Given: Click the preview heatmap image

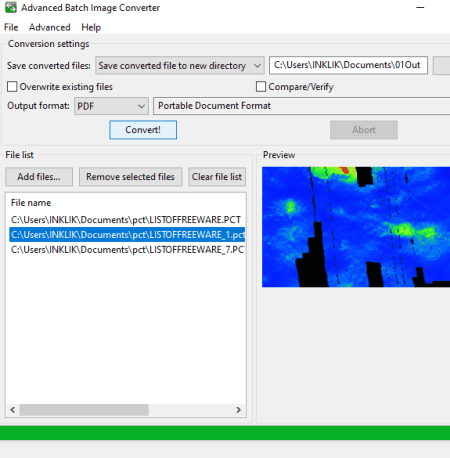Looking at the screenshot, I should (356, 227).
